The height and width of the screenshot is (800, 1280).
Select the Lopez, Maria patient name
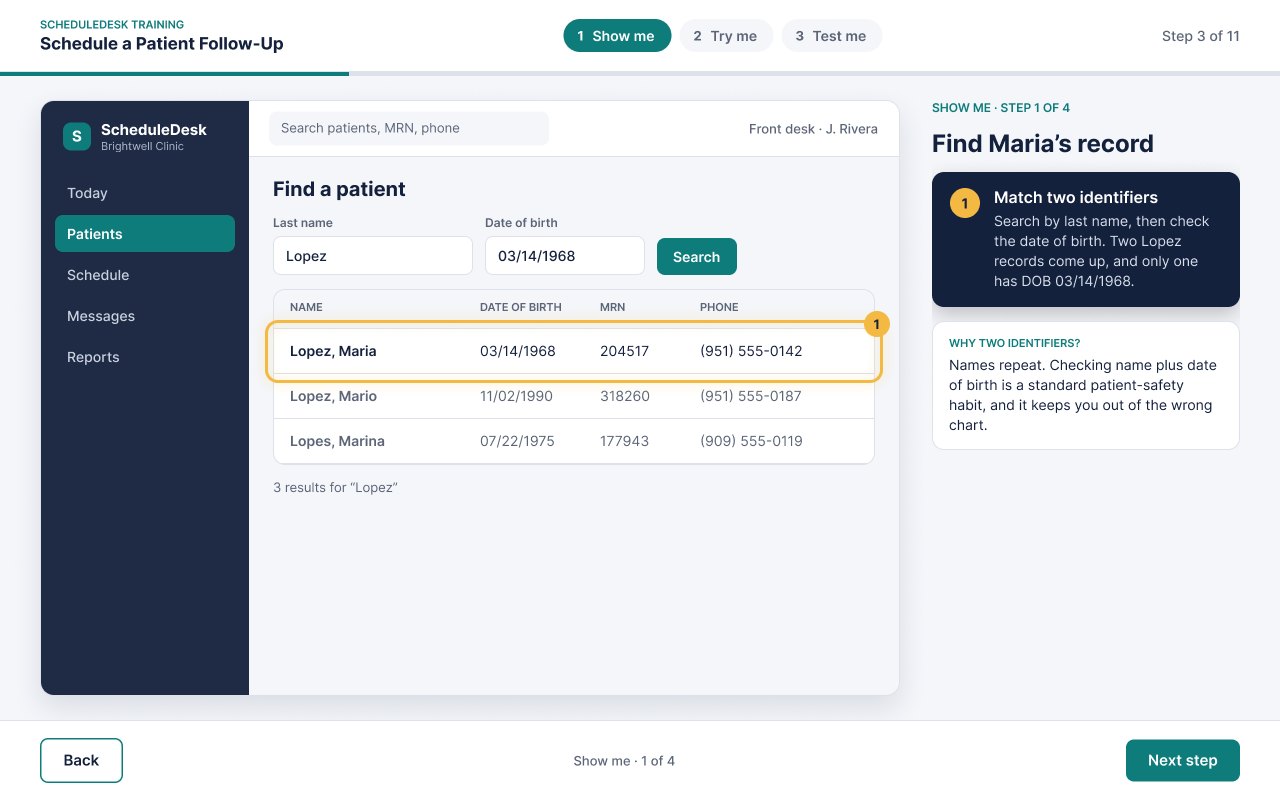pyautogui.click(x=333, y=351)
